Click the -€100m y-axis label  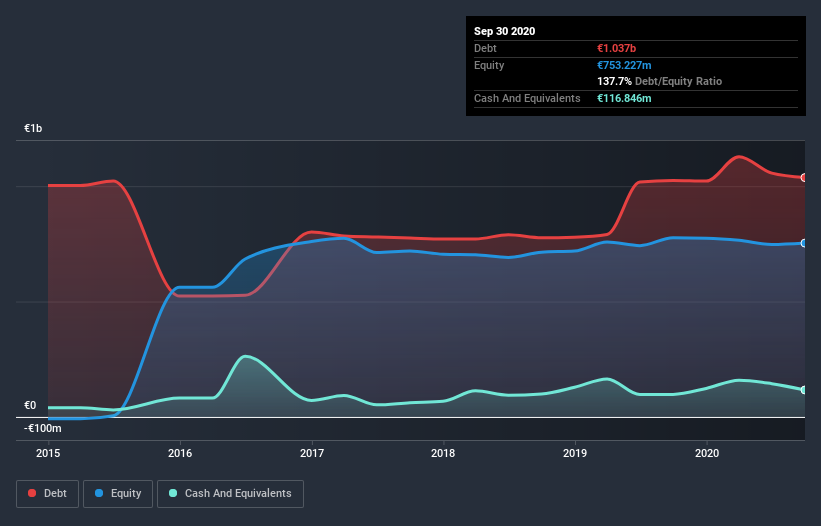pyautogui.click(x=43, y=429)
